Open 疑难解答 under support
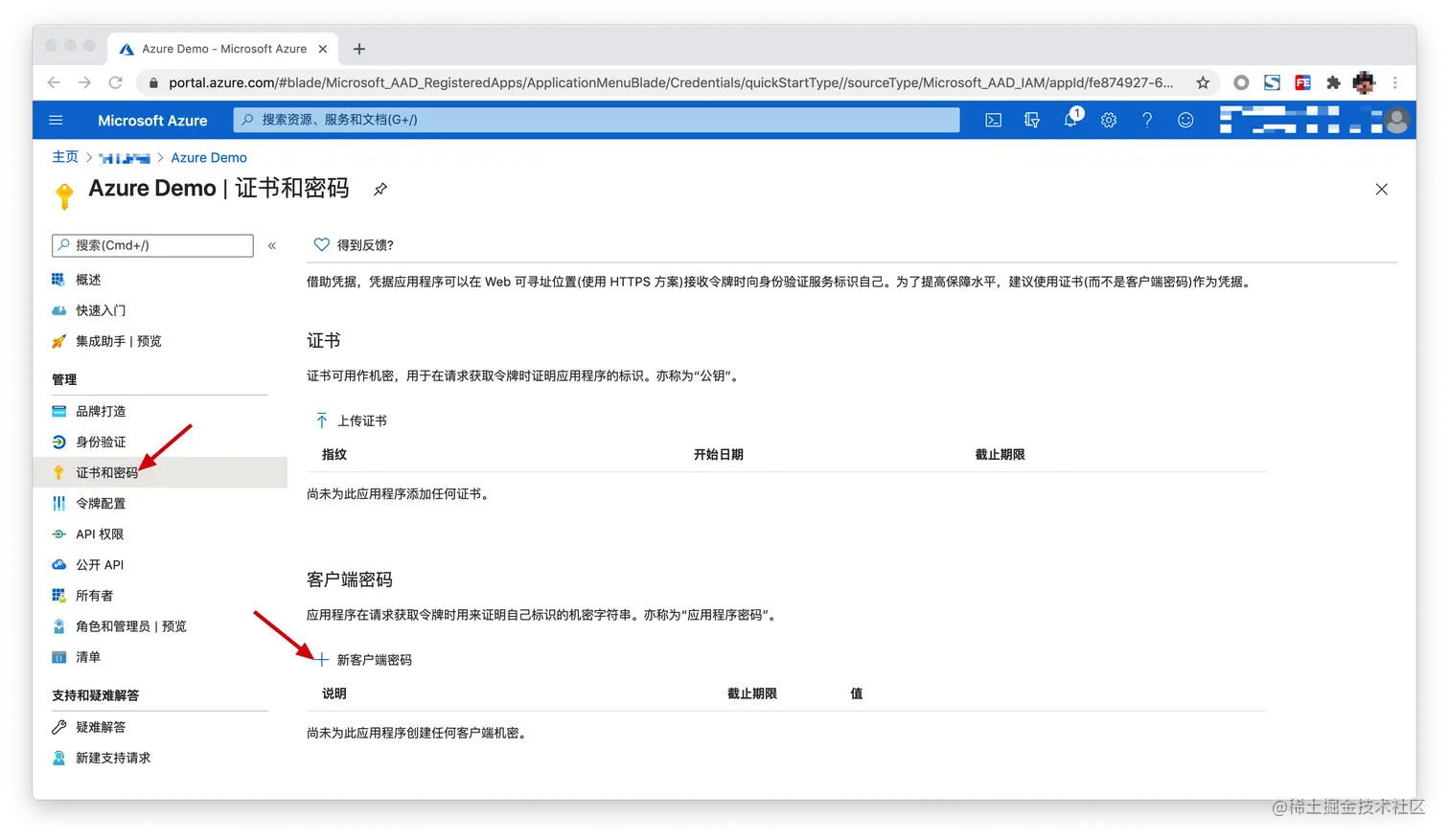The height and width of the screenshot is (840, 1449). pyautogui.click(x=101, y=727)
